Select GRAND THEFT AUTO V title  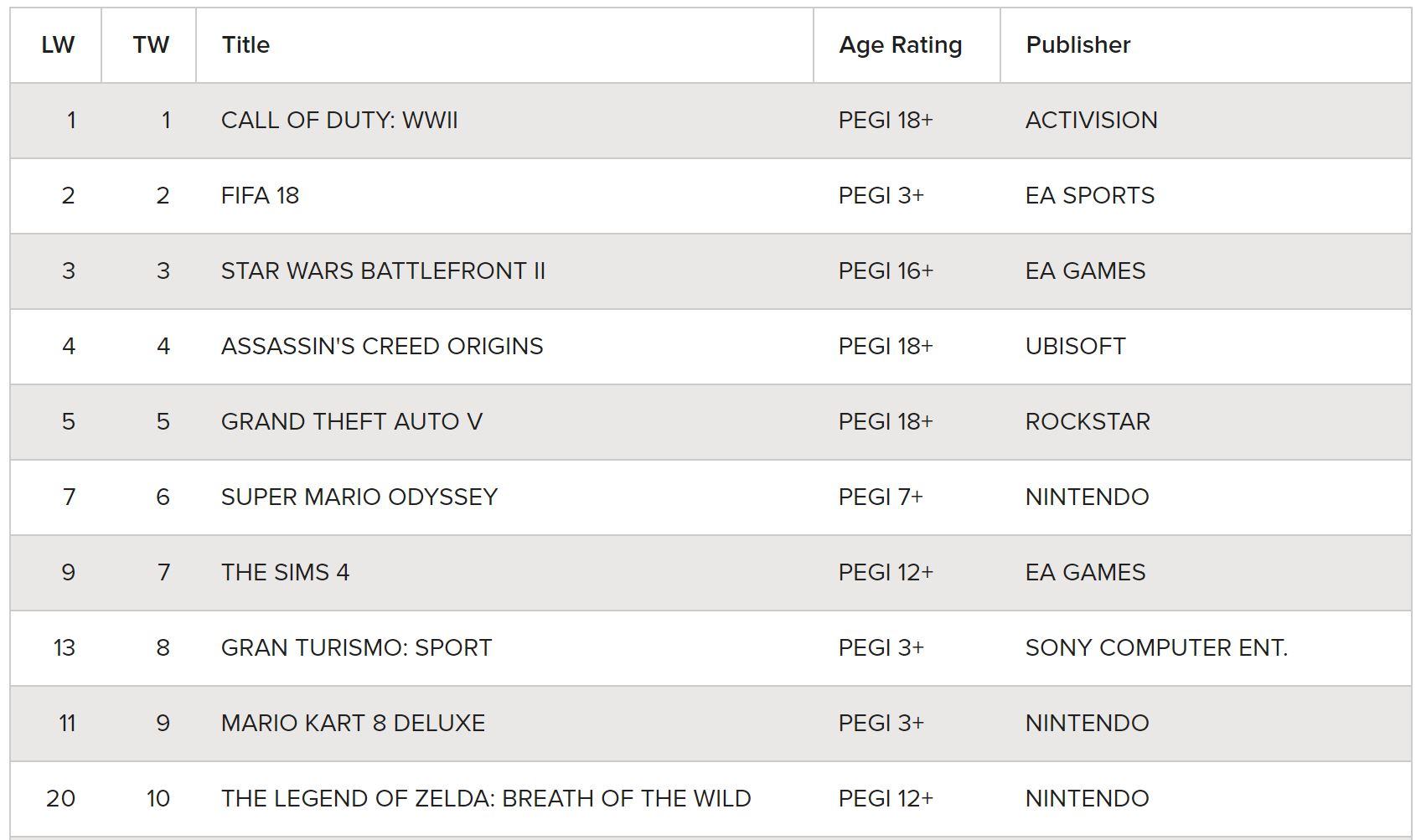[352, 422]
